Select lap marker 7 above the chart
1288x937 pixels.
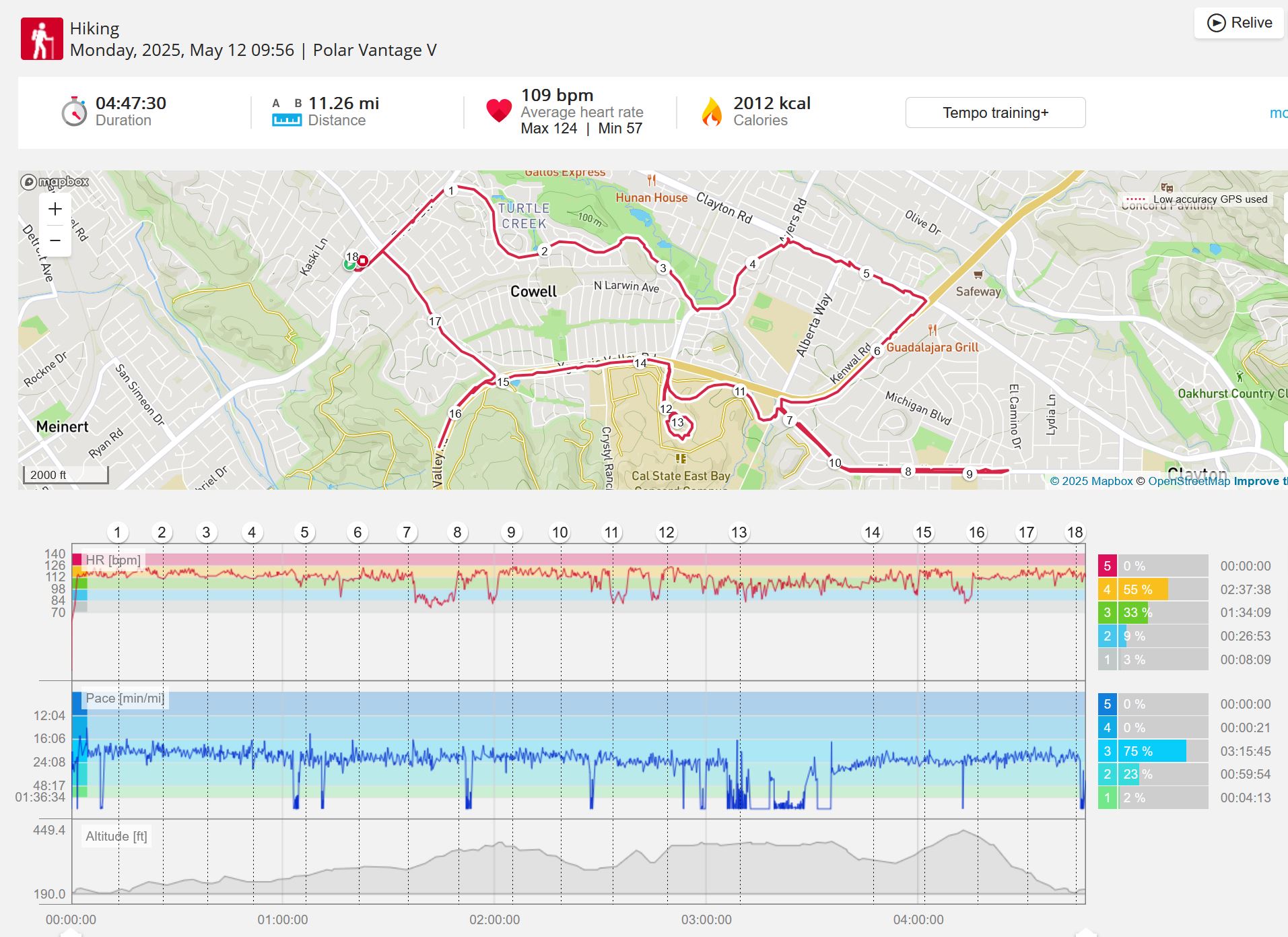coord(407,532)
